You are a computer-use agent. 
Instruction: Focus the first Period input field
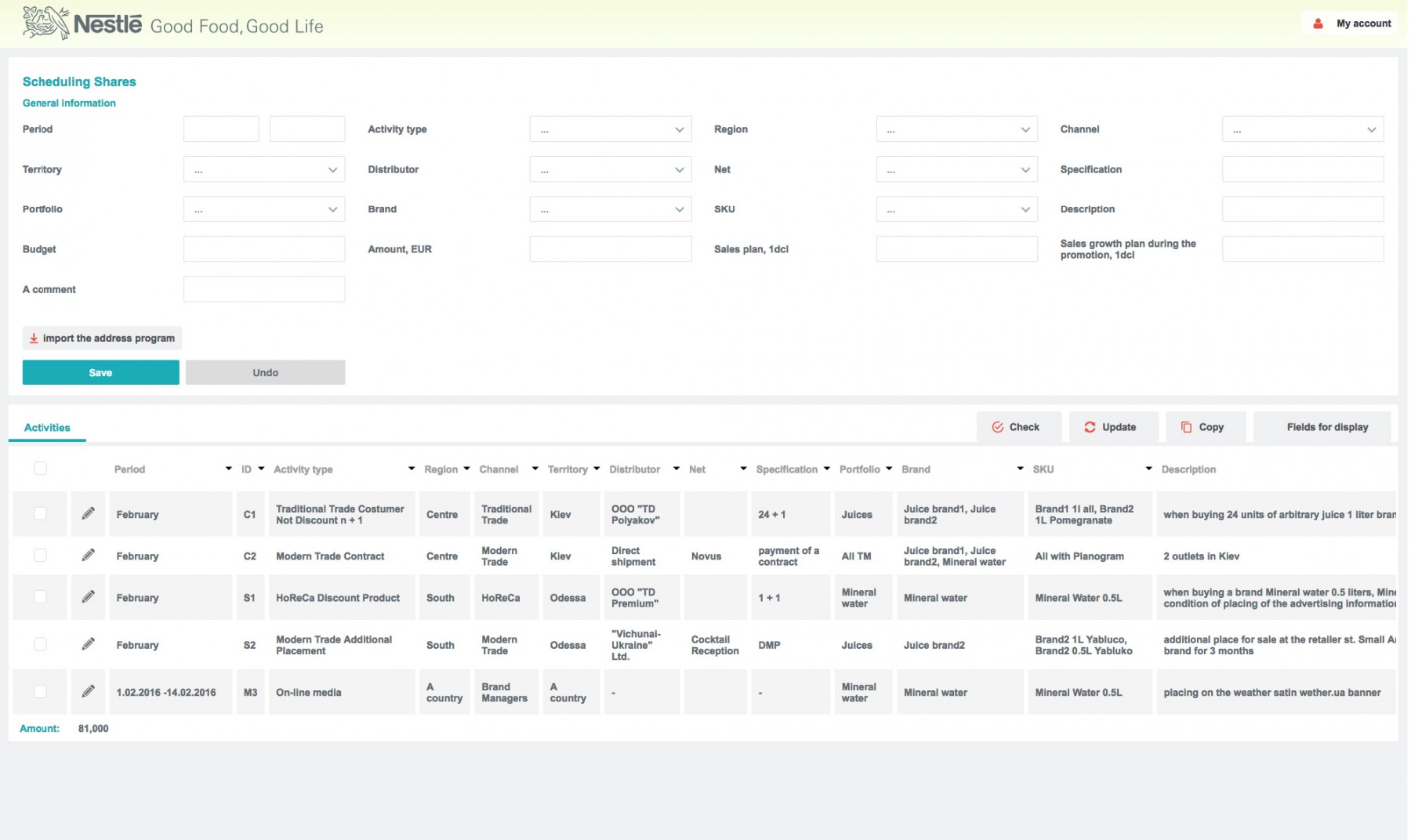221,129
